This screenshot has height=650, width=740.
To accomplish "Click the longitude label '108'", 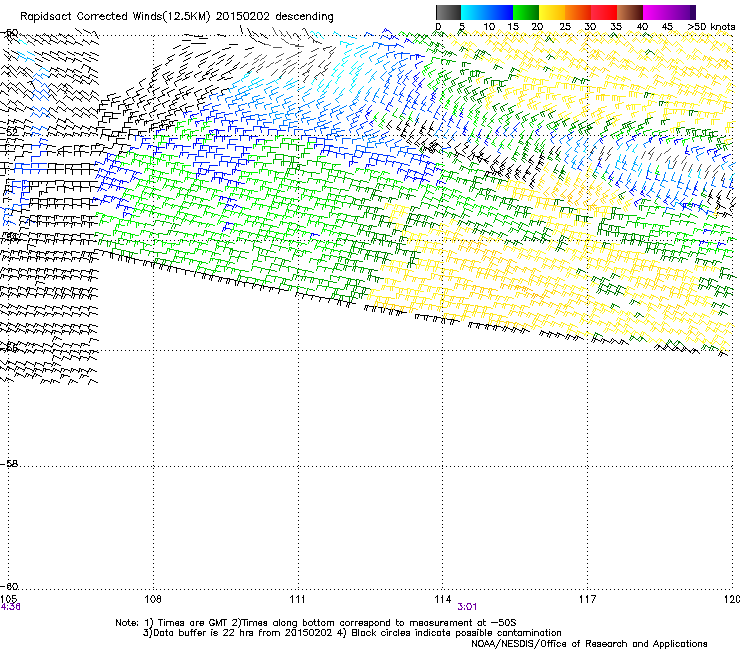I will (153, 599).
